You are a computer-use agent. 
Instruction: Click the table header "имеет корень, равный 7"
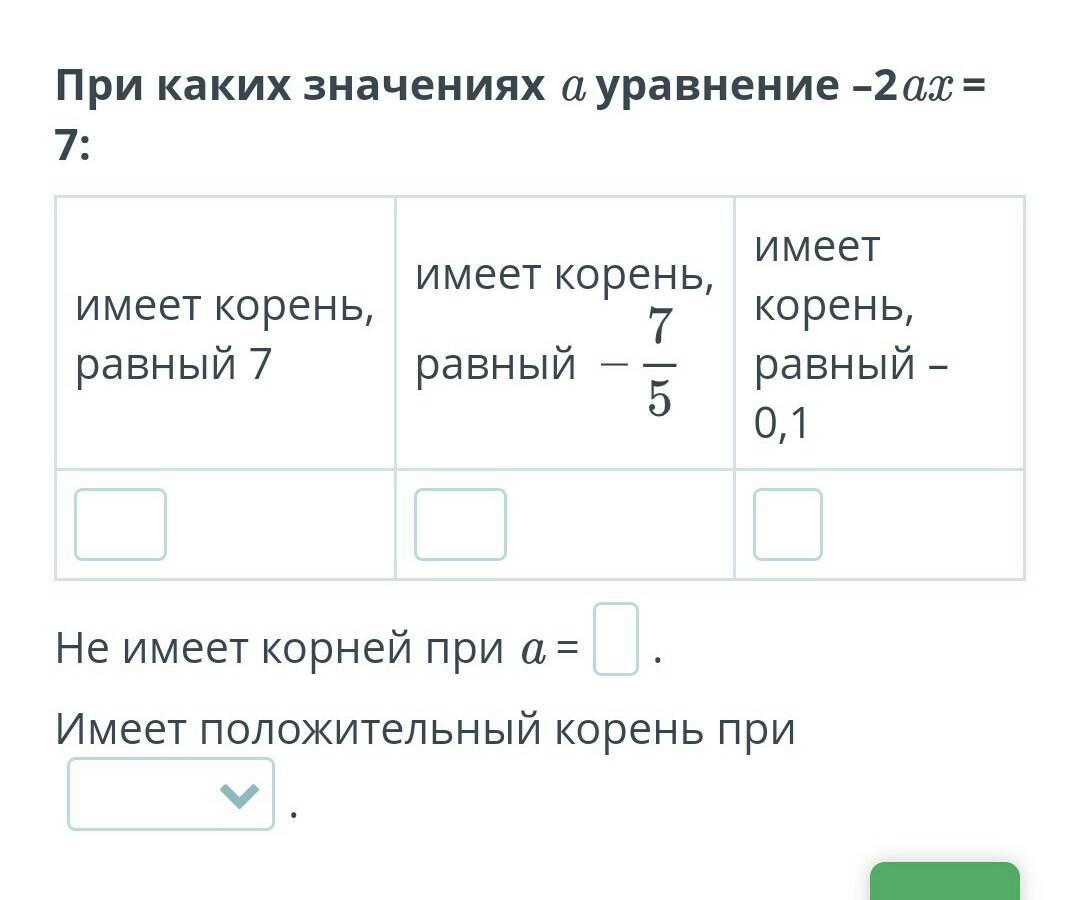(x=225, y=334)
